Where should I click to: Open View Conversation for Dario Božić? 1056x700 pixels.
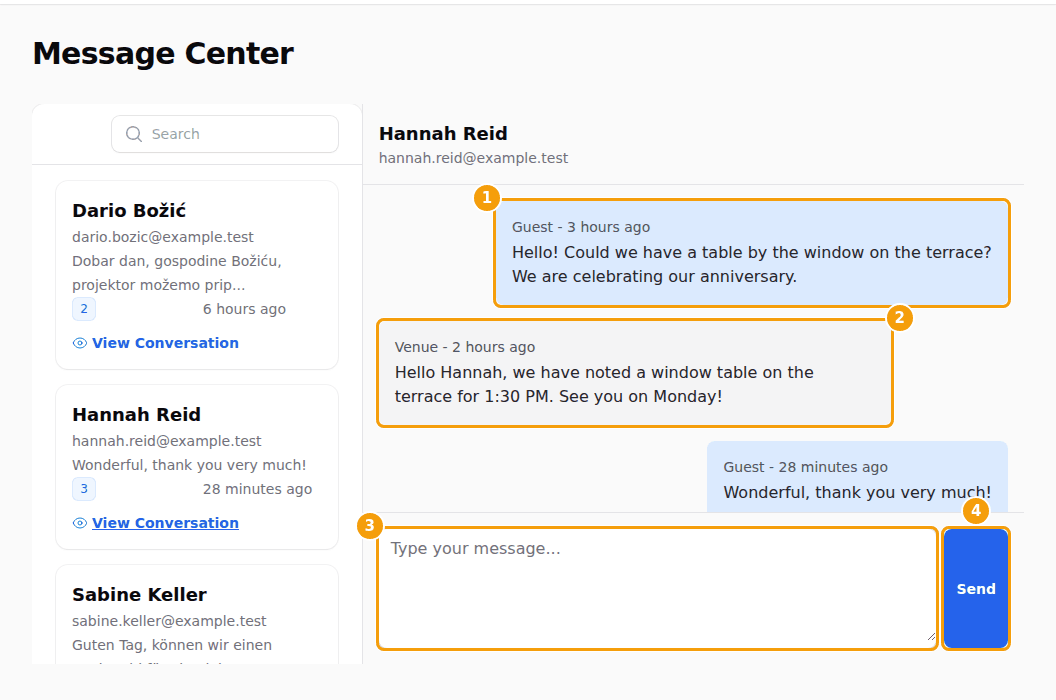[165, 343]
